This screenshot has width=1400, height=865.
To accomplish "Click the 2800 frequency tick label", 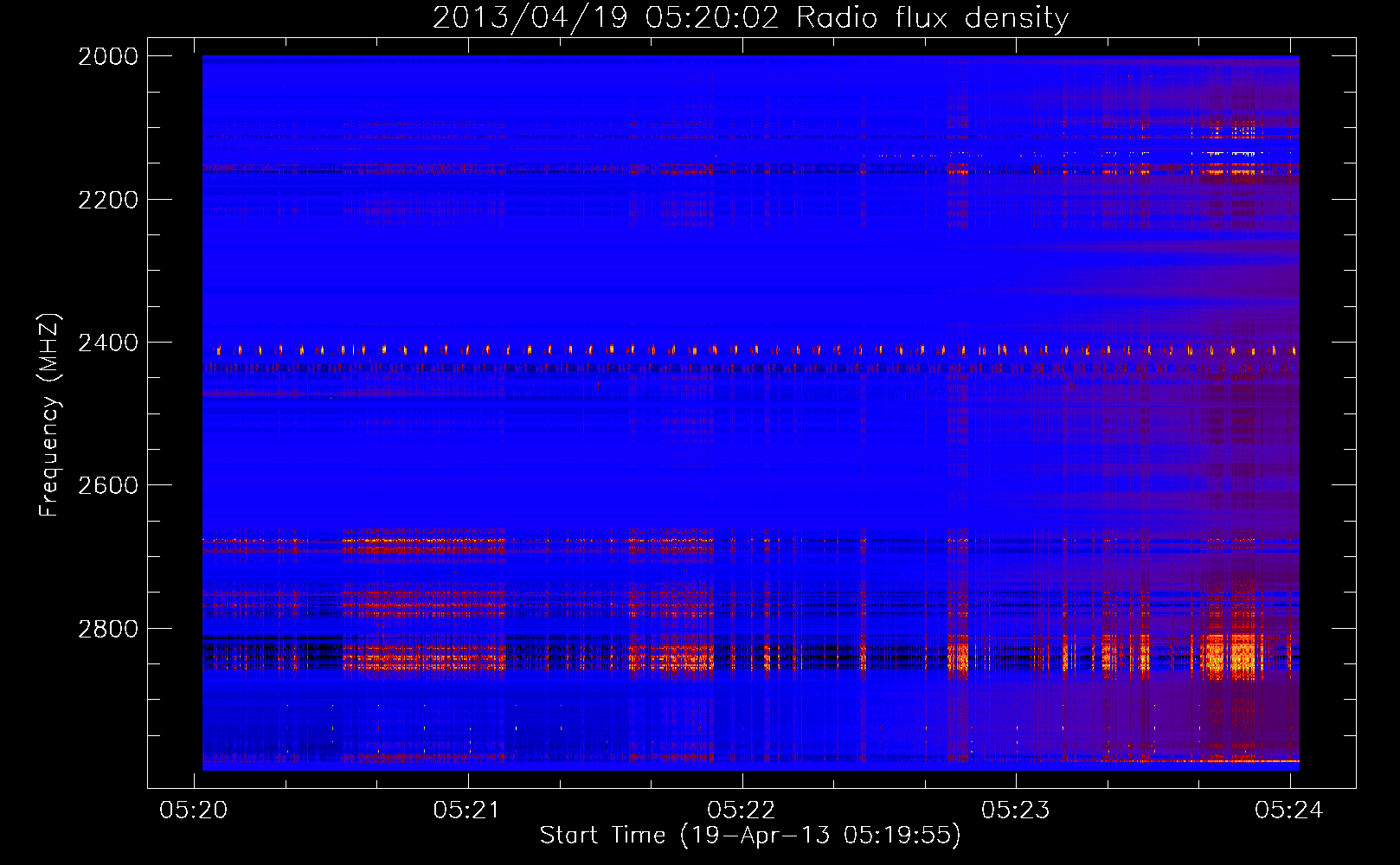I will click(x=108, y=629).
